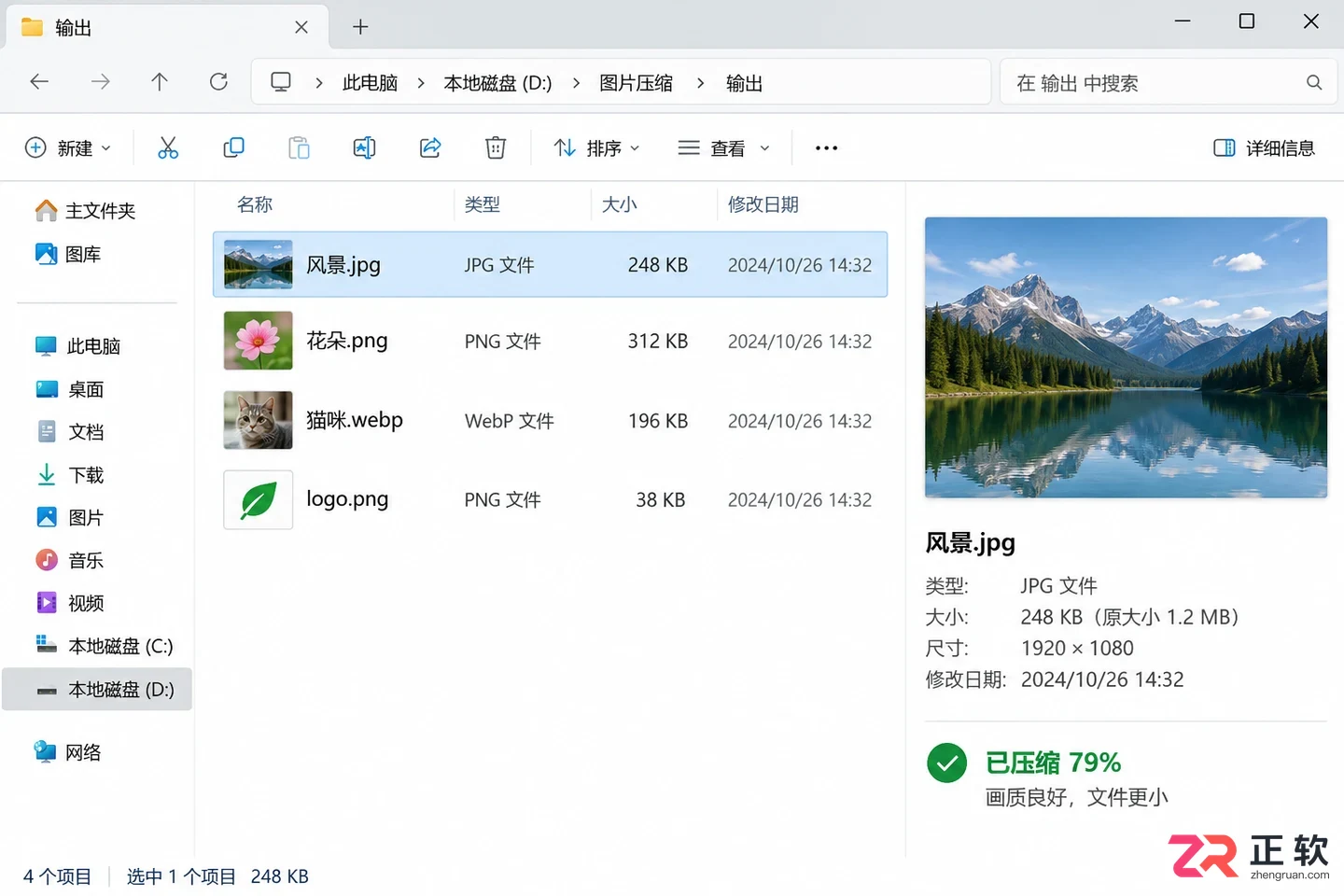This screenshot has height=896, width=1344.
Task: Click 本地磁盘 (D:) breadcrumb in address bar
Action: pos(497,83)
